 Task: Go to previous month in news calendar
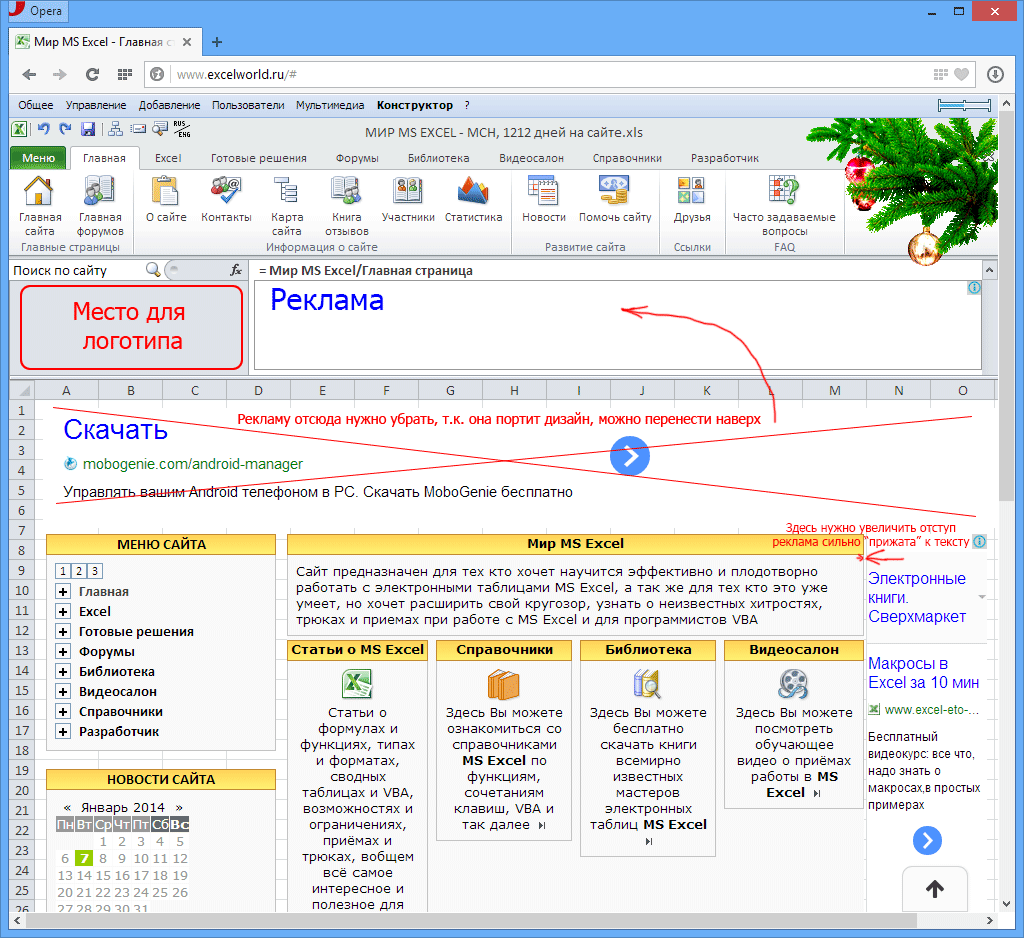[x=67, y=807]
